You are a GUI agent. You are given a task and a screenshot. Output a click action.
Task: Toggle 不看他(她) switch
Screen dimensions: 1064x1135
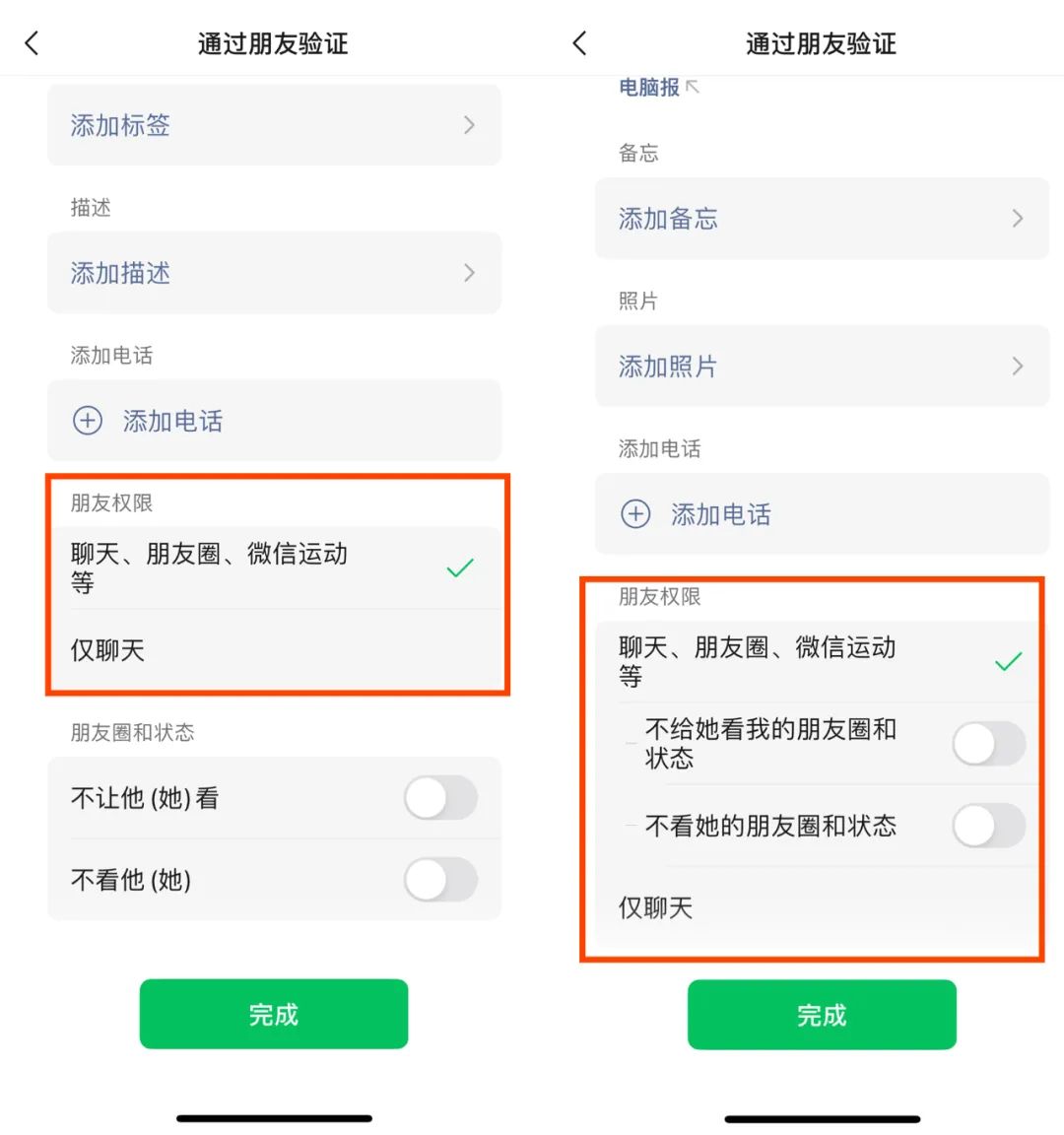click(x=440, y=879)
